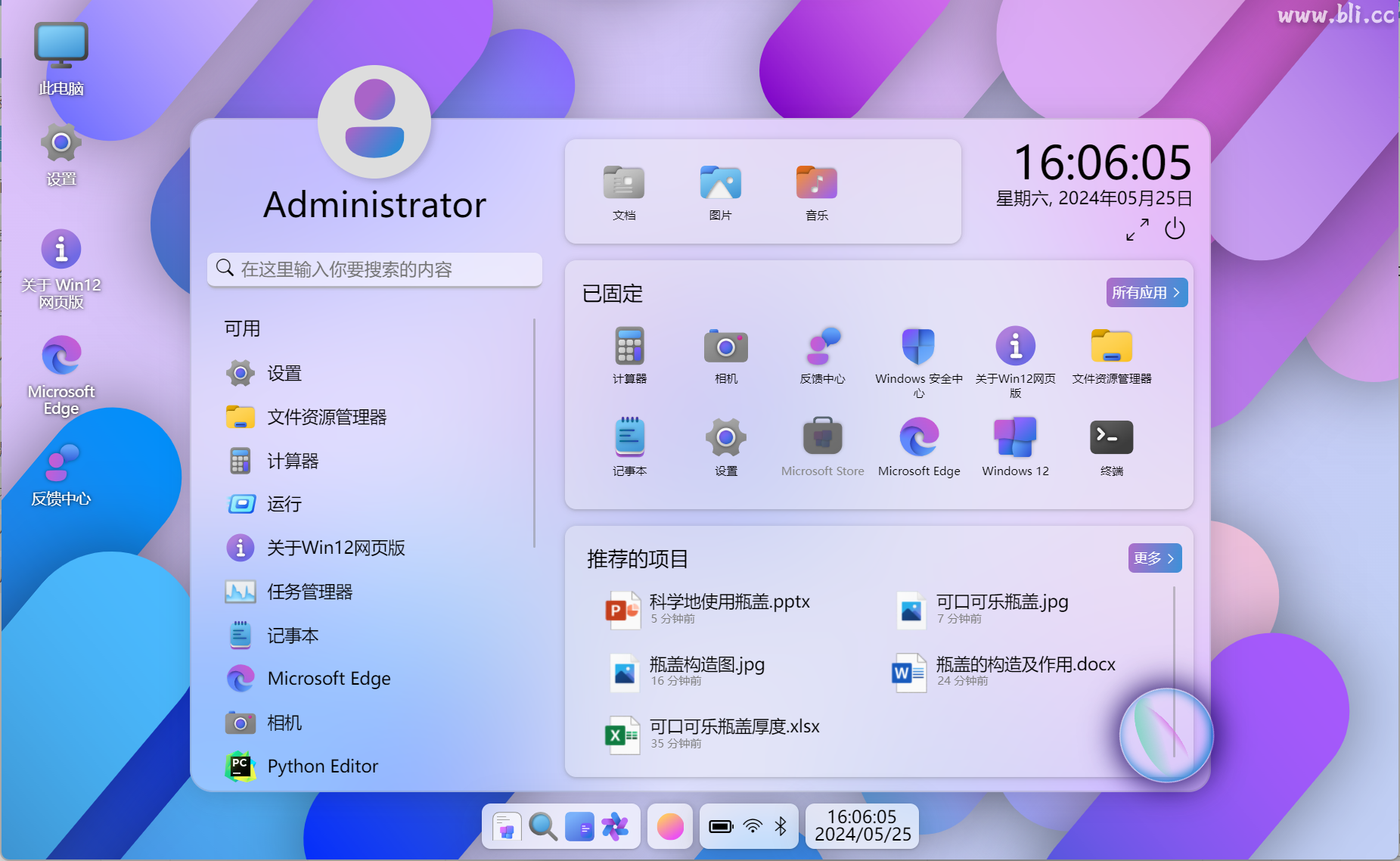Expand 所有应用 to see all apps
The height and width of the screenshot is (861, 1400).
[1146, 292]
